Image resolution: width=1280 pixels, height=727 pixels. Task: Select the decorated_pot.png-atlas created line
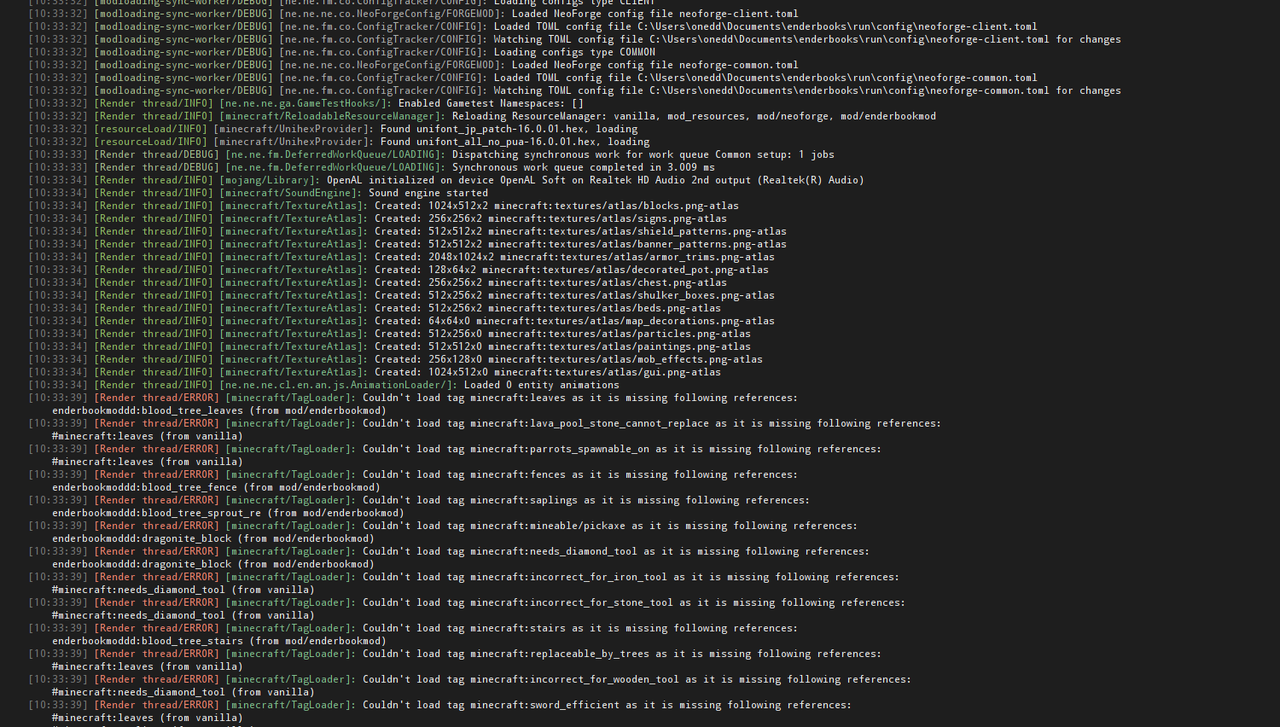tap(398, 270)
